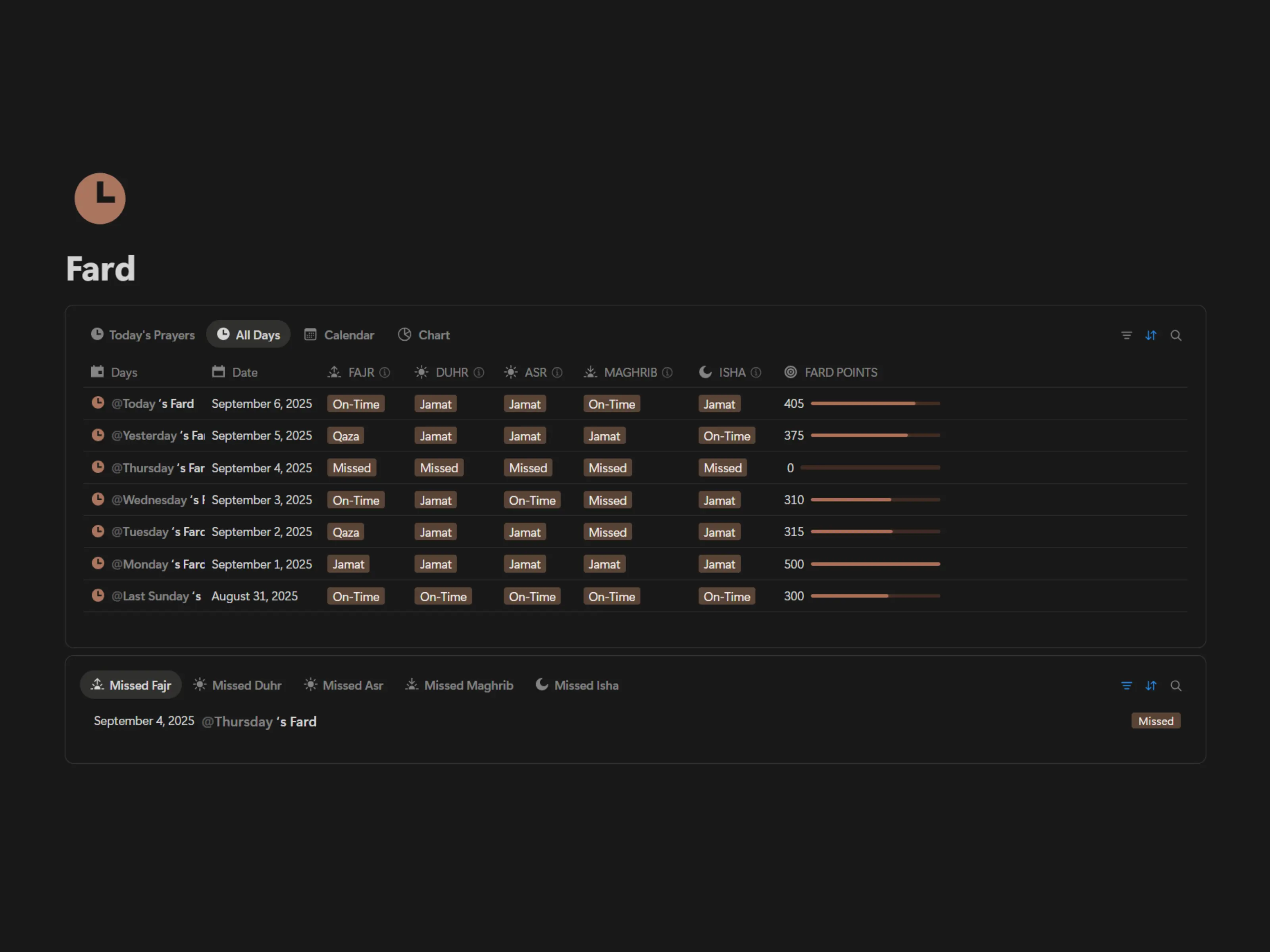
Task: Open the Calendar view tab
Action: 339,334
